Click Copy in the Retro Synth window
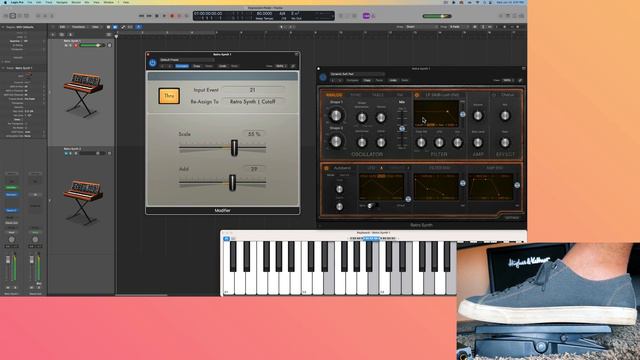 367,80
